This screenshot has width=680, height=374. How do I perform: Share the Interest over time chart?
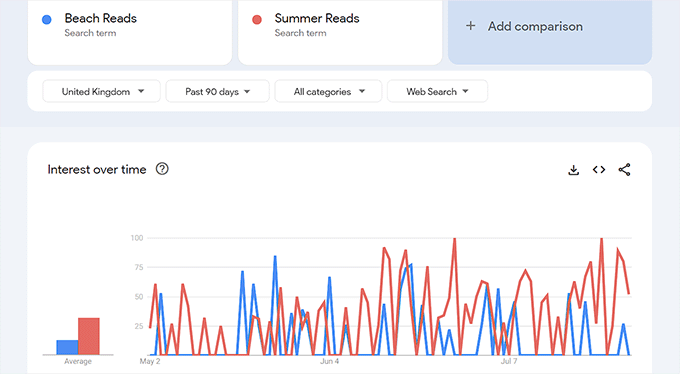pos(624,170)
